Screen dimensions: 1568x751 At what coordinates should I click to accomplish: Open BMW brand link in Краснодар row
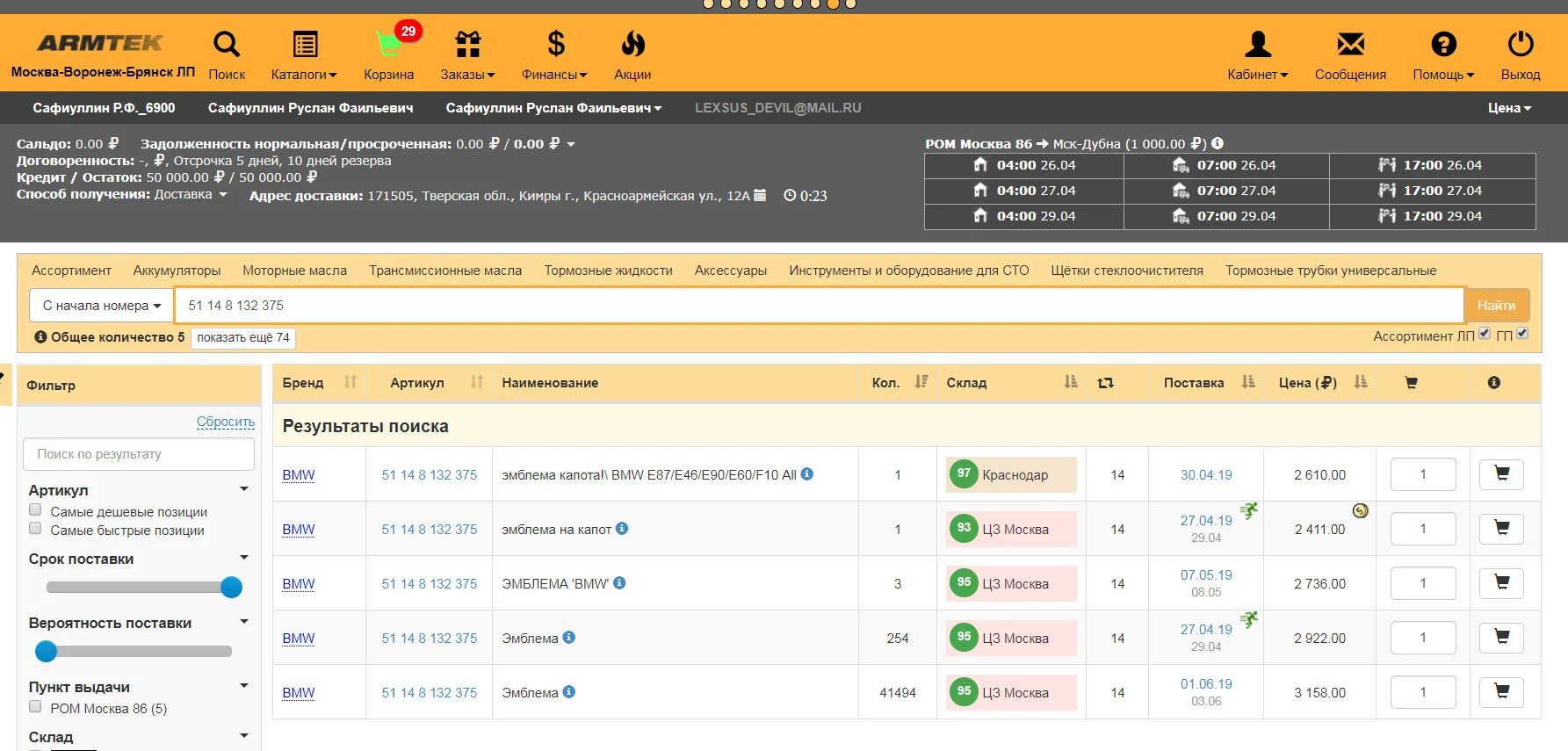tap(299, 475)
